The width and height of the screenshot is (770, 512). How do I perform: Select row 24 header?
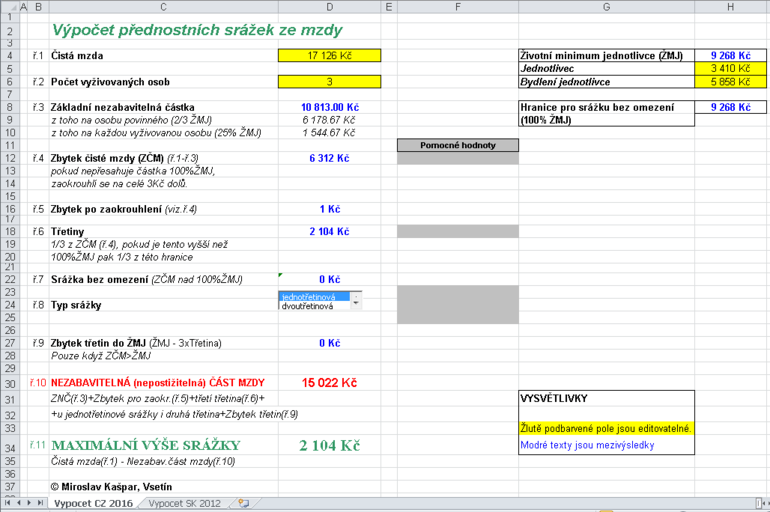click(10, 305)
